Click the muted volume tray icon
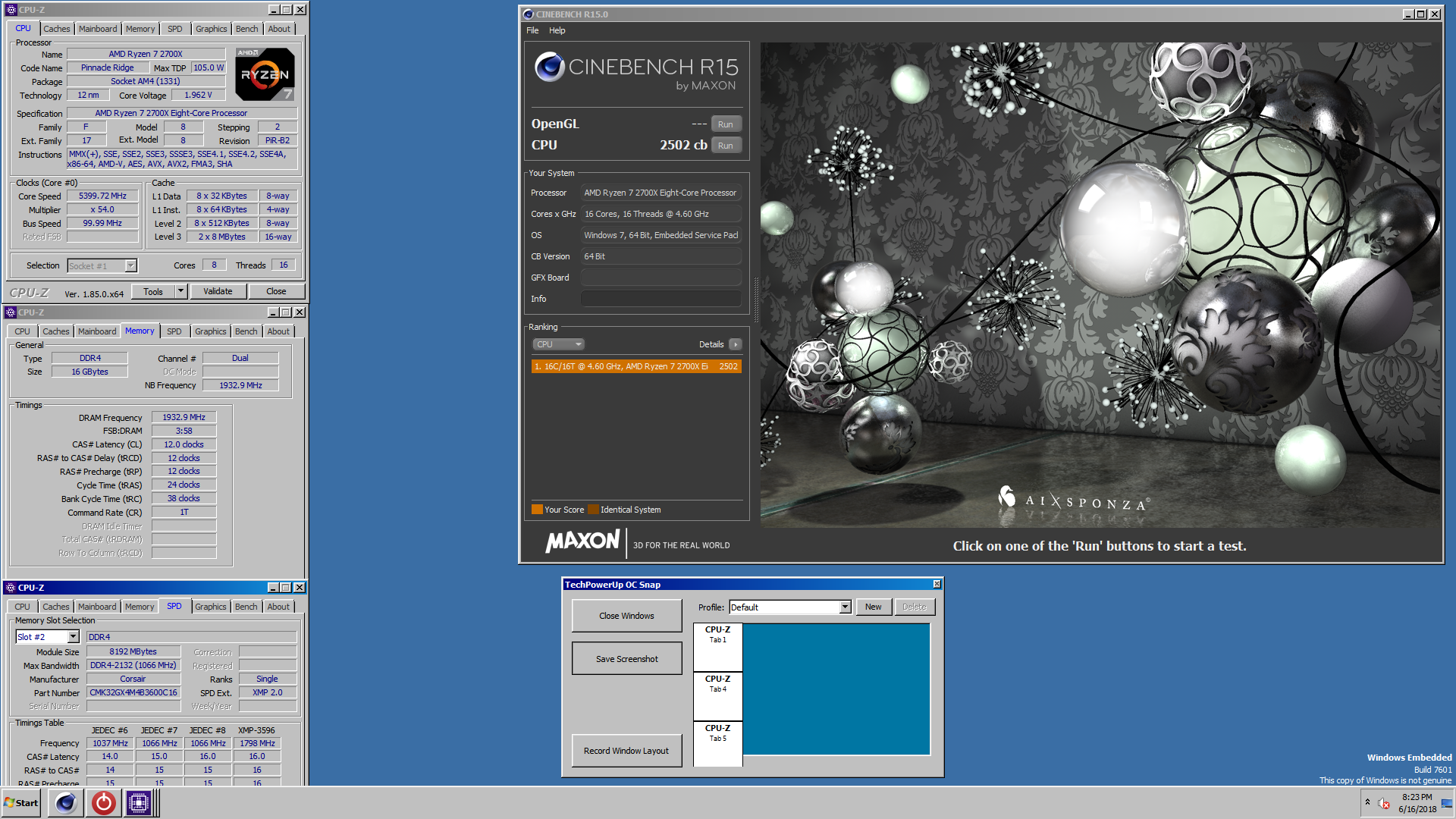Viewport: 1456px width, 819px height. (x=1384, y=804)
